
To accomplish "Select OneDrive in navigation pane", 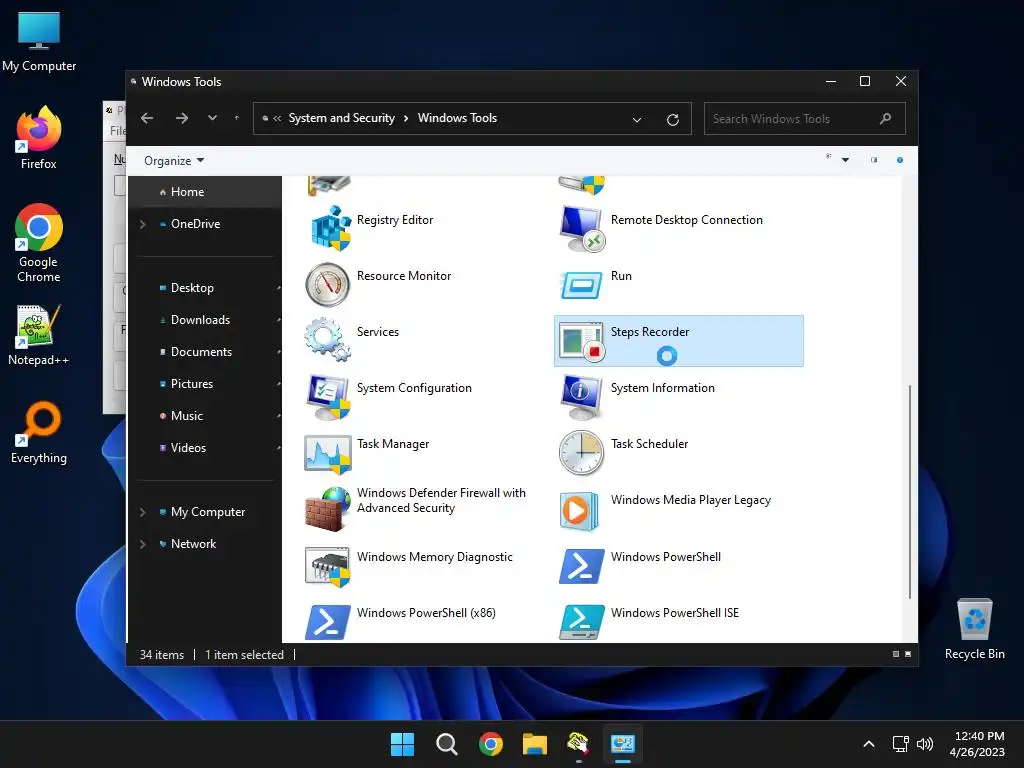I will point(195,224).
